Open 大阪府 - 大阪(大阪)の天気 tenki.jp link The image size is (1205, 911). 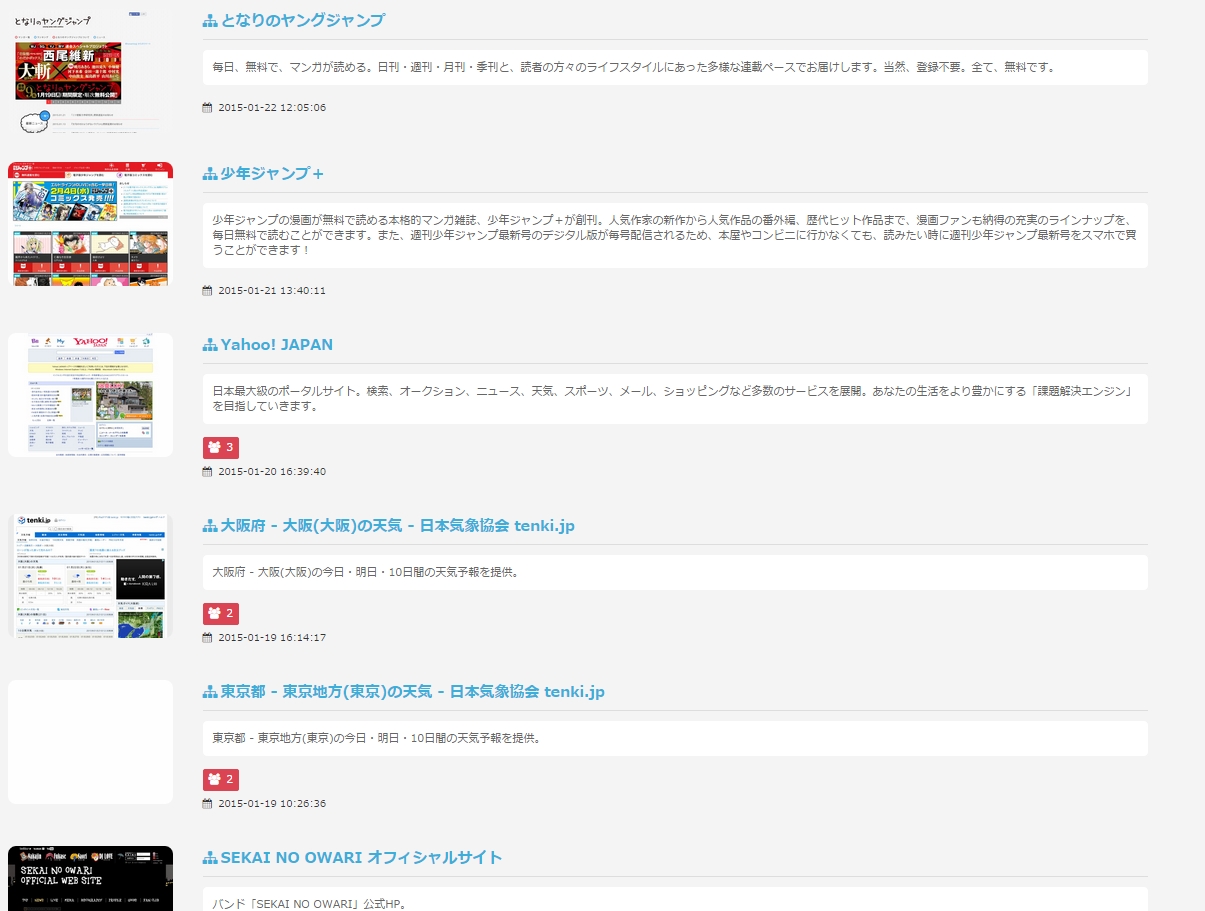(397, 526)
